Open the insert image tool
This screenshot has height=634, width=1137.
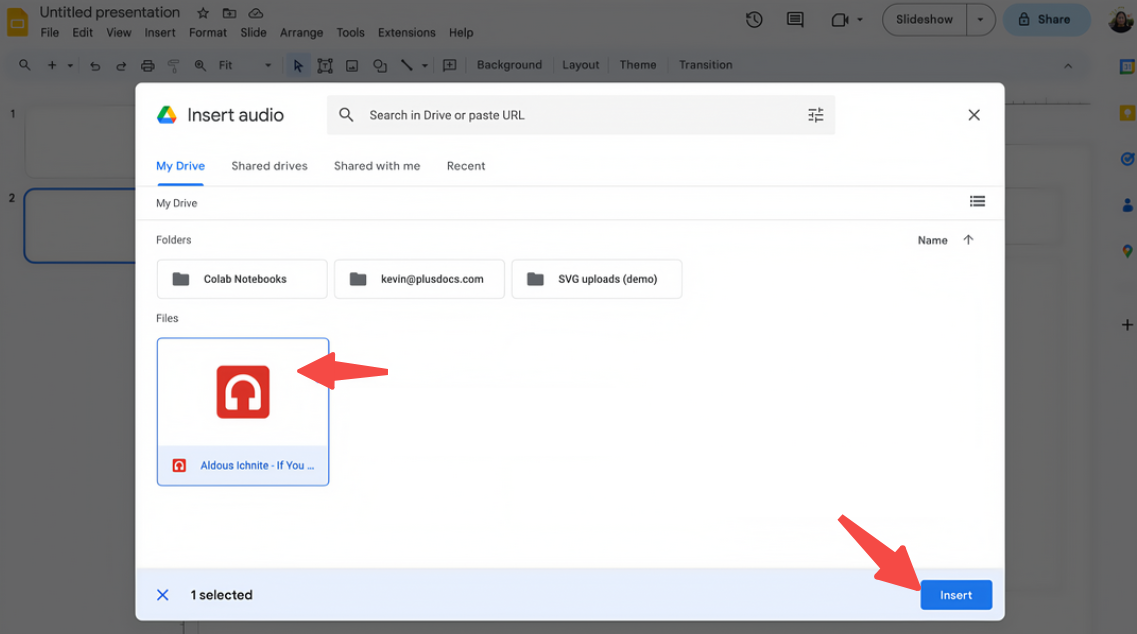pyautogui.click(x=351, y=64)
